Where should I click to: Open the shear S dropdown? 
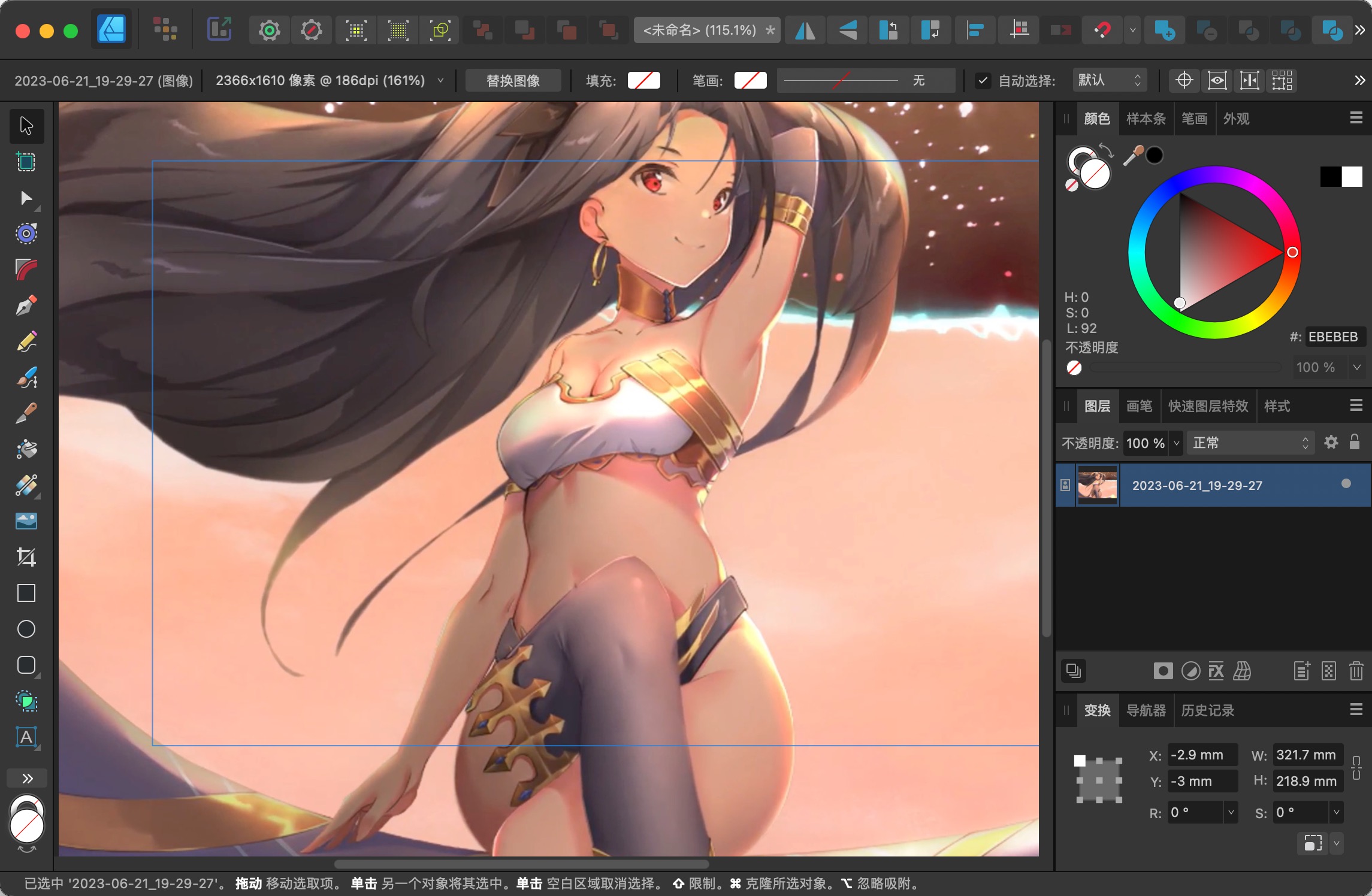click(x=1336, y=813)
